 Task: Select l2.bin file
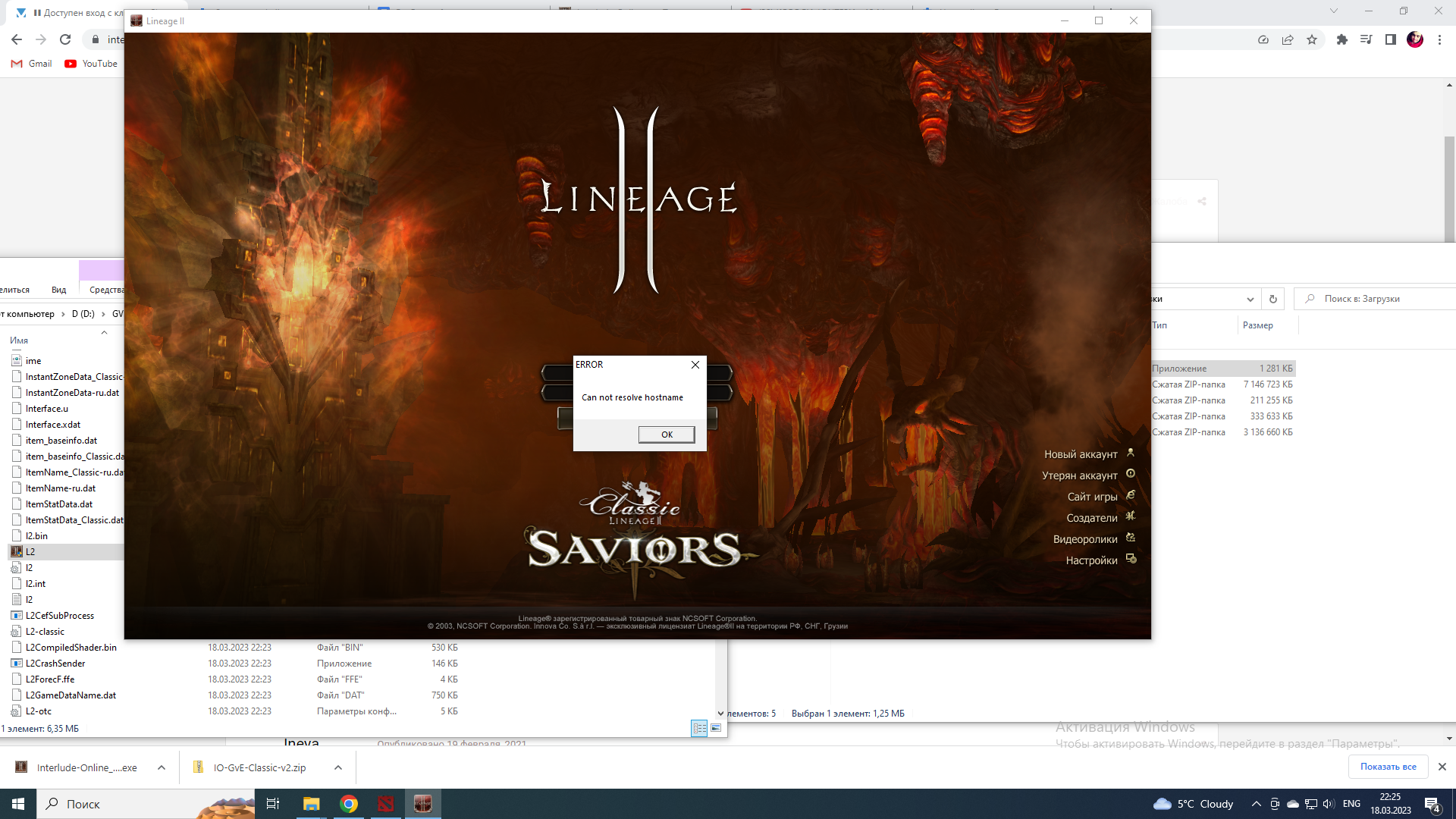[36, 536]
